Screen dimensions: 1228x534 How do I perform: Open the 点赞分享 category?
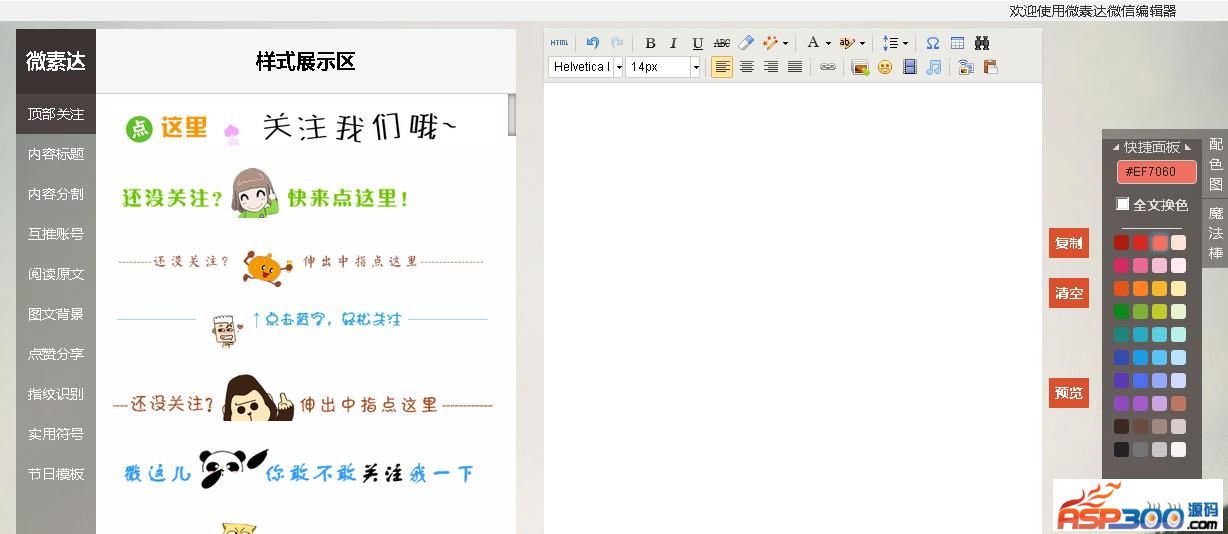[x=56, y=354]
